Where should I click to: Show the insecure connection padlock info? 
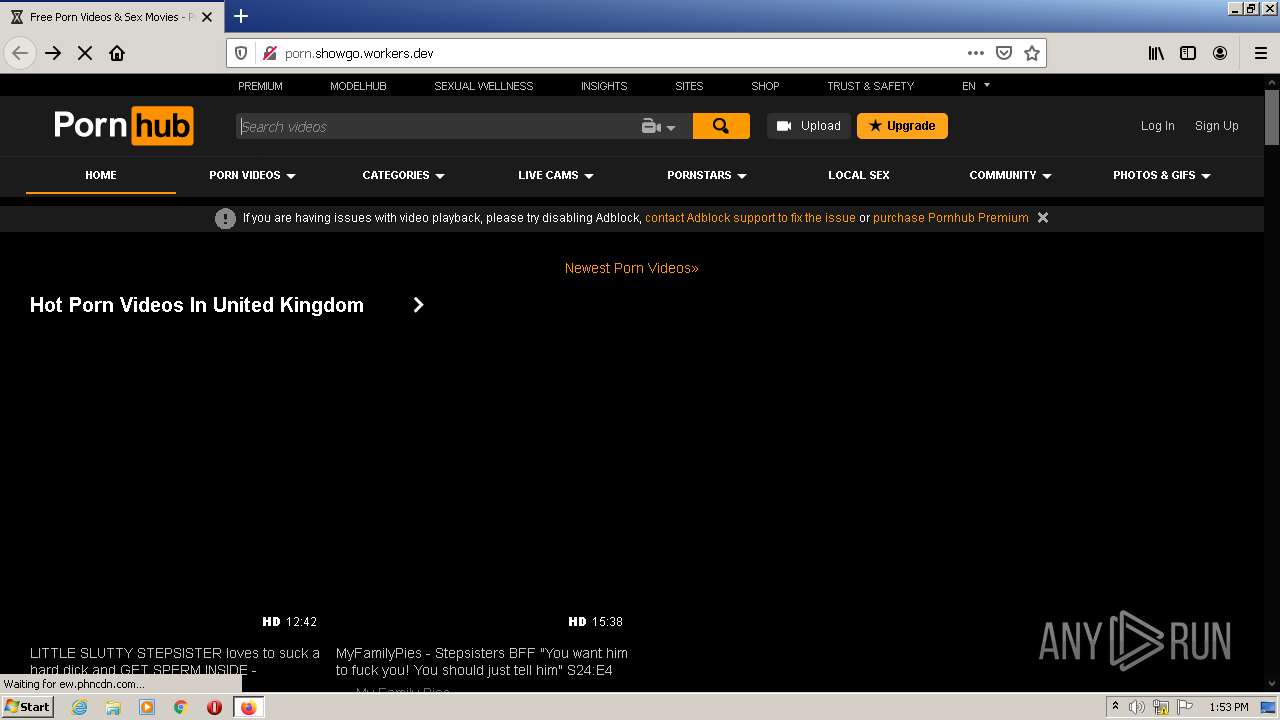pos(268,53)
